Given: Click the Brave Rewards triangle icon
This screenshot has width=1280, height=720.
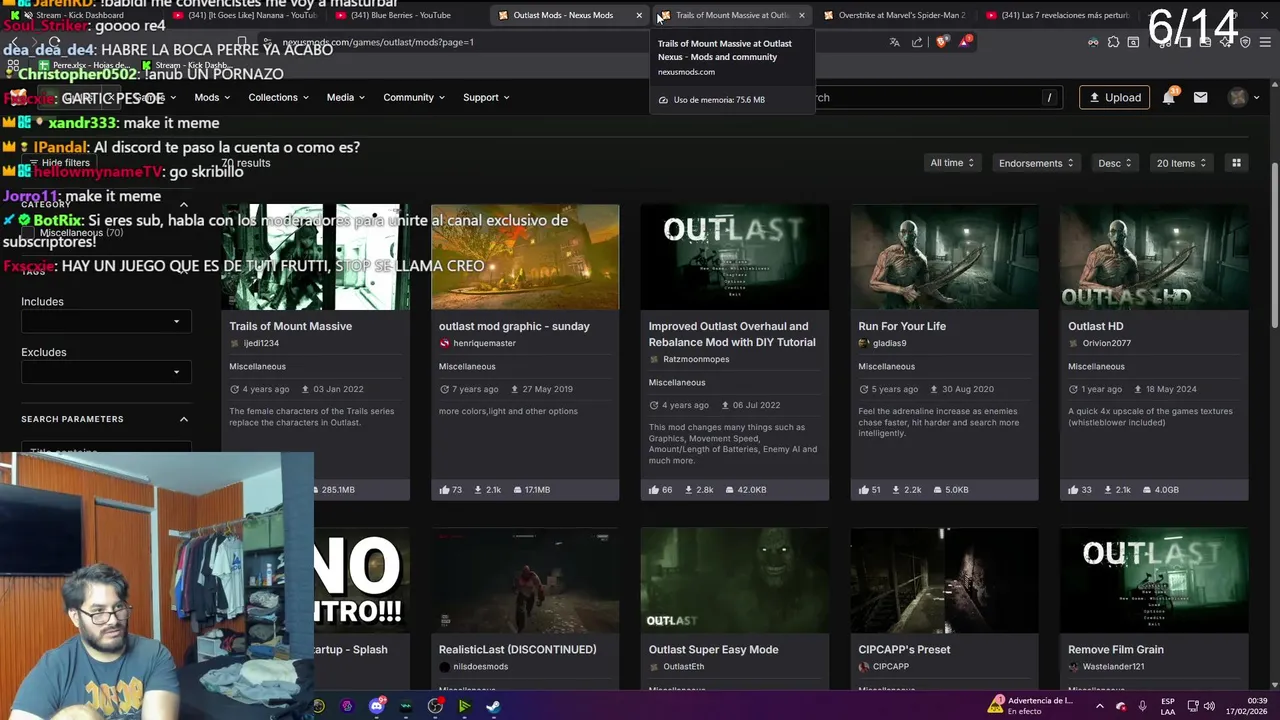Looking at the screenshot, I should (x=964, y=42).
